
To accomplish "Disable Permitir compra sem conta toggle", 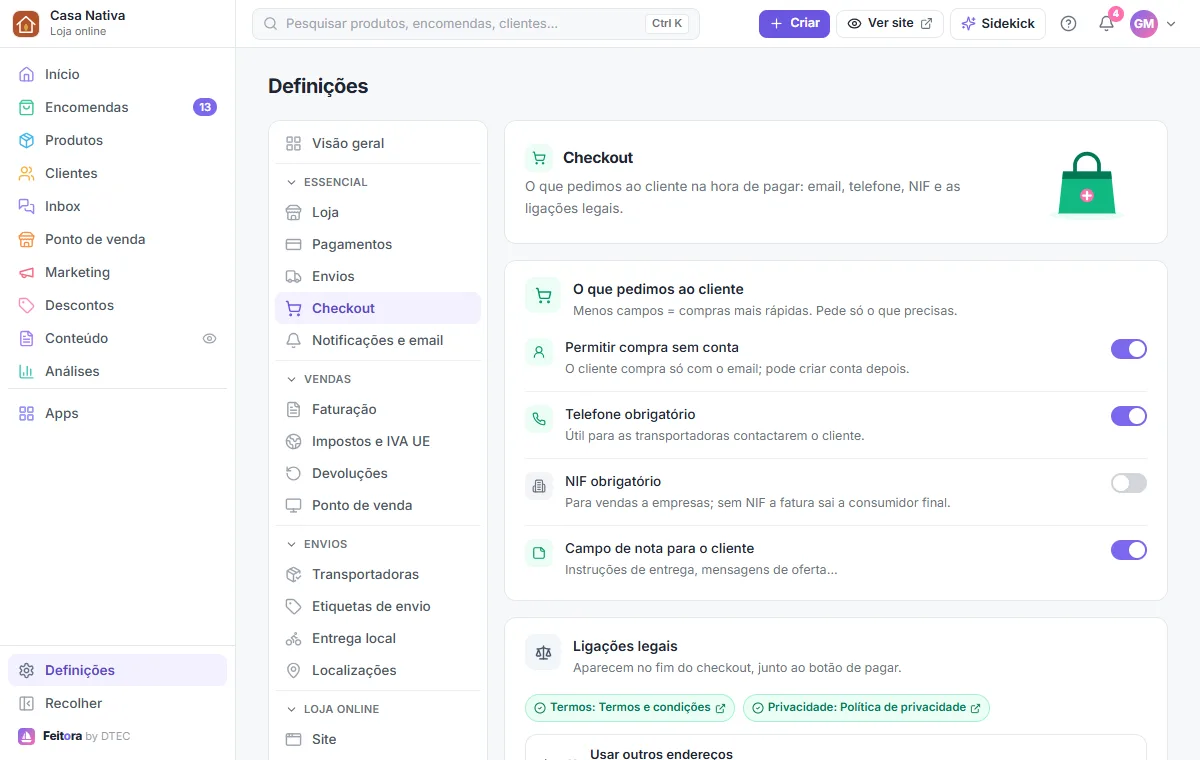I will [1129, 349].
